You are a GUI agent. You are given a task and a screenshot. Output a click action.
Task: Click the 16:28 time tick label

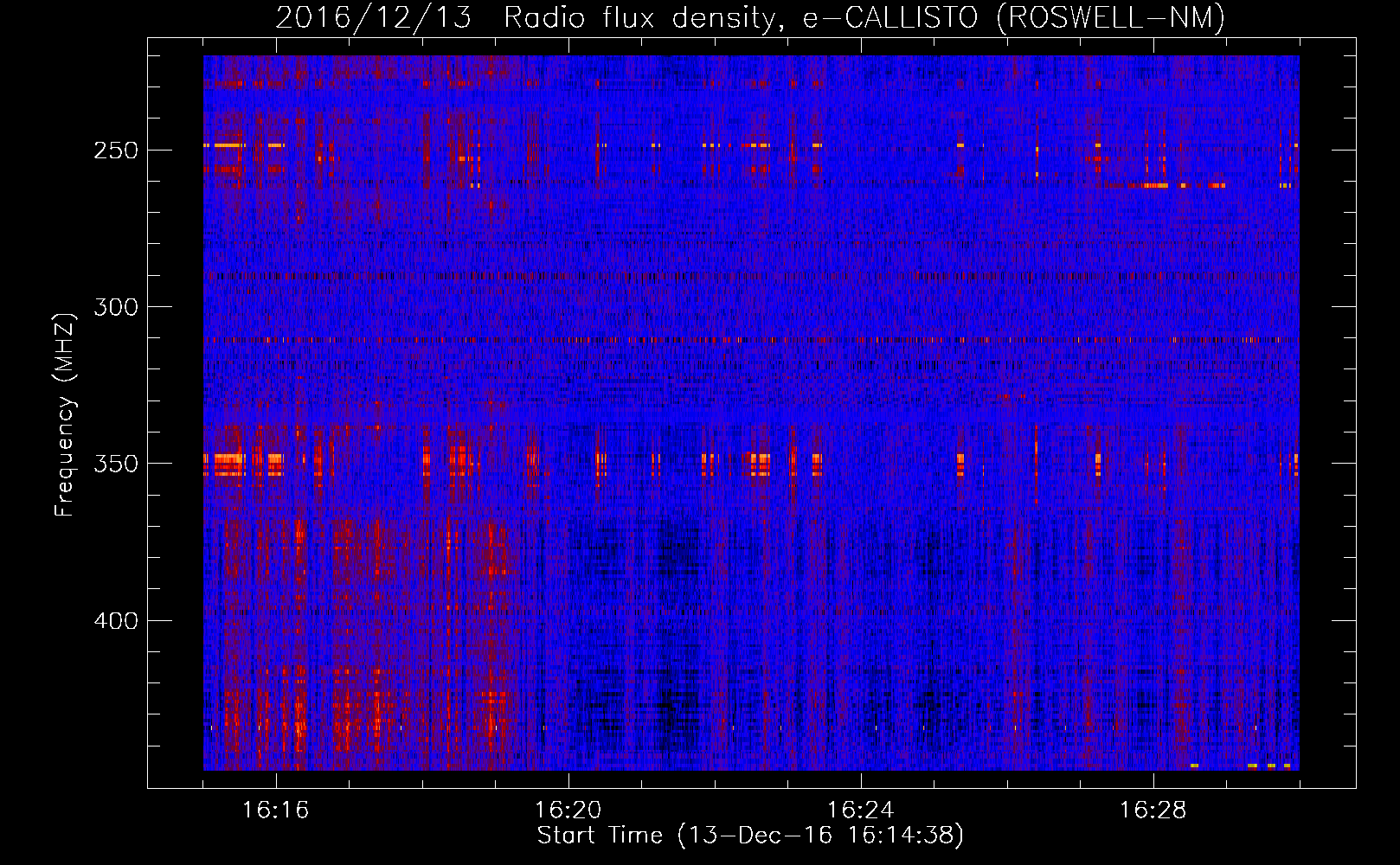(x=1153, y=811)
